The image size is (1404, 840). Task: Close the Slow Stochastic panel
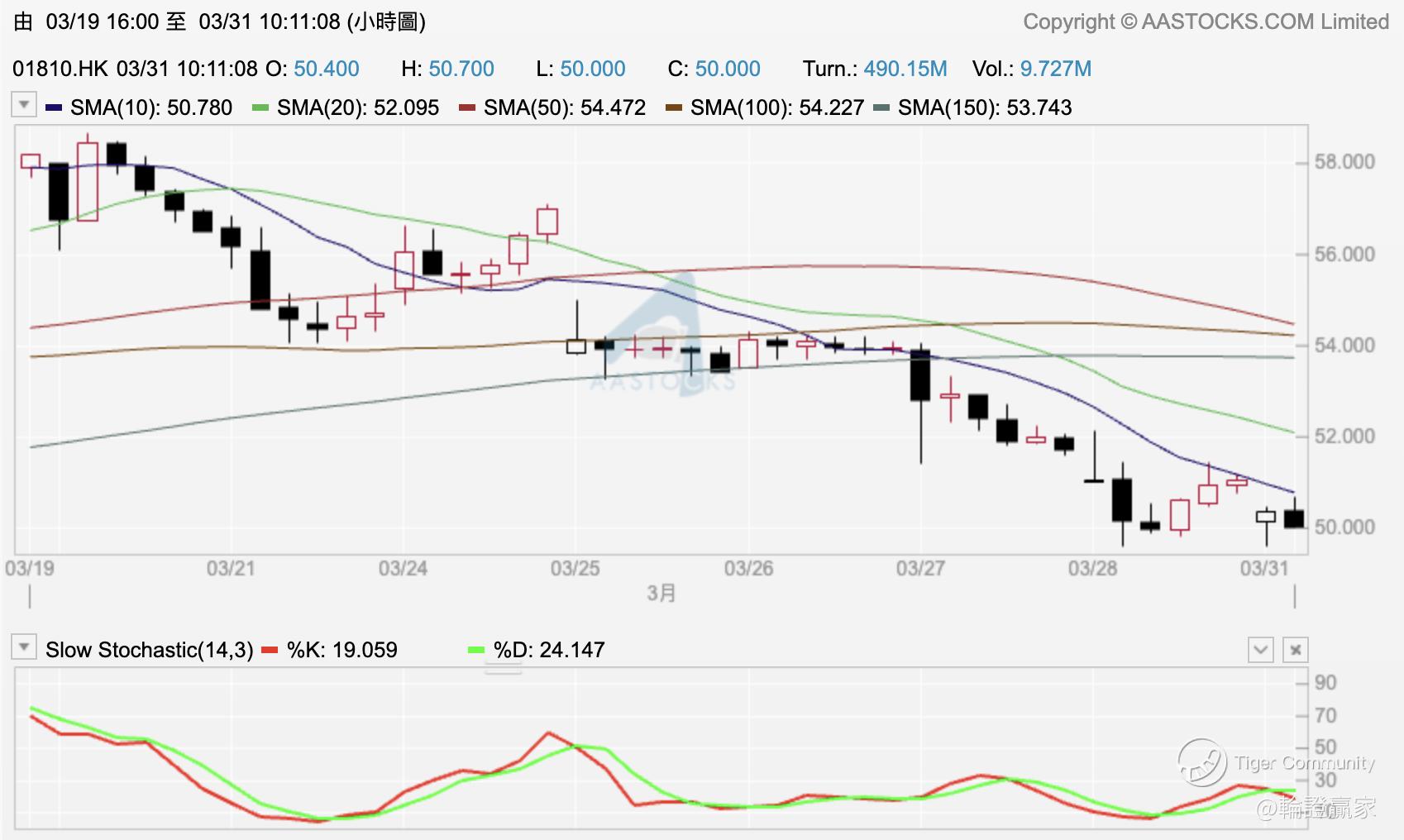click(x=1296, y=650)
